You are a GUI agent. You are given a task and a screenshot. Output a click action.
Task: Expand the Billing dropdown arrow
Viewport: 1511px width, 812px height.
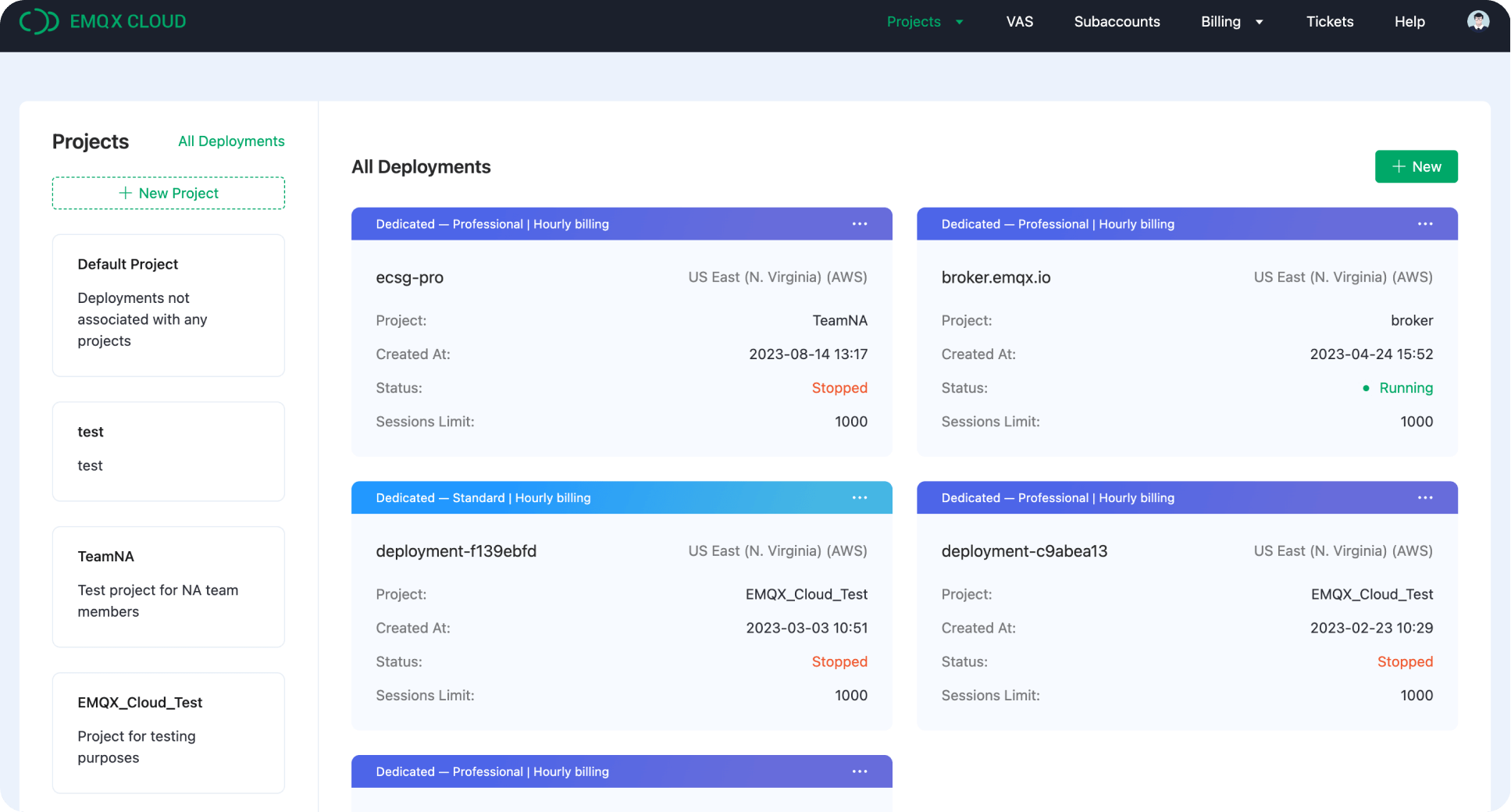(x=1259, y=22)
